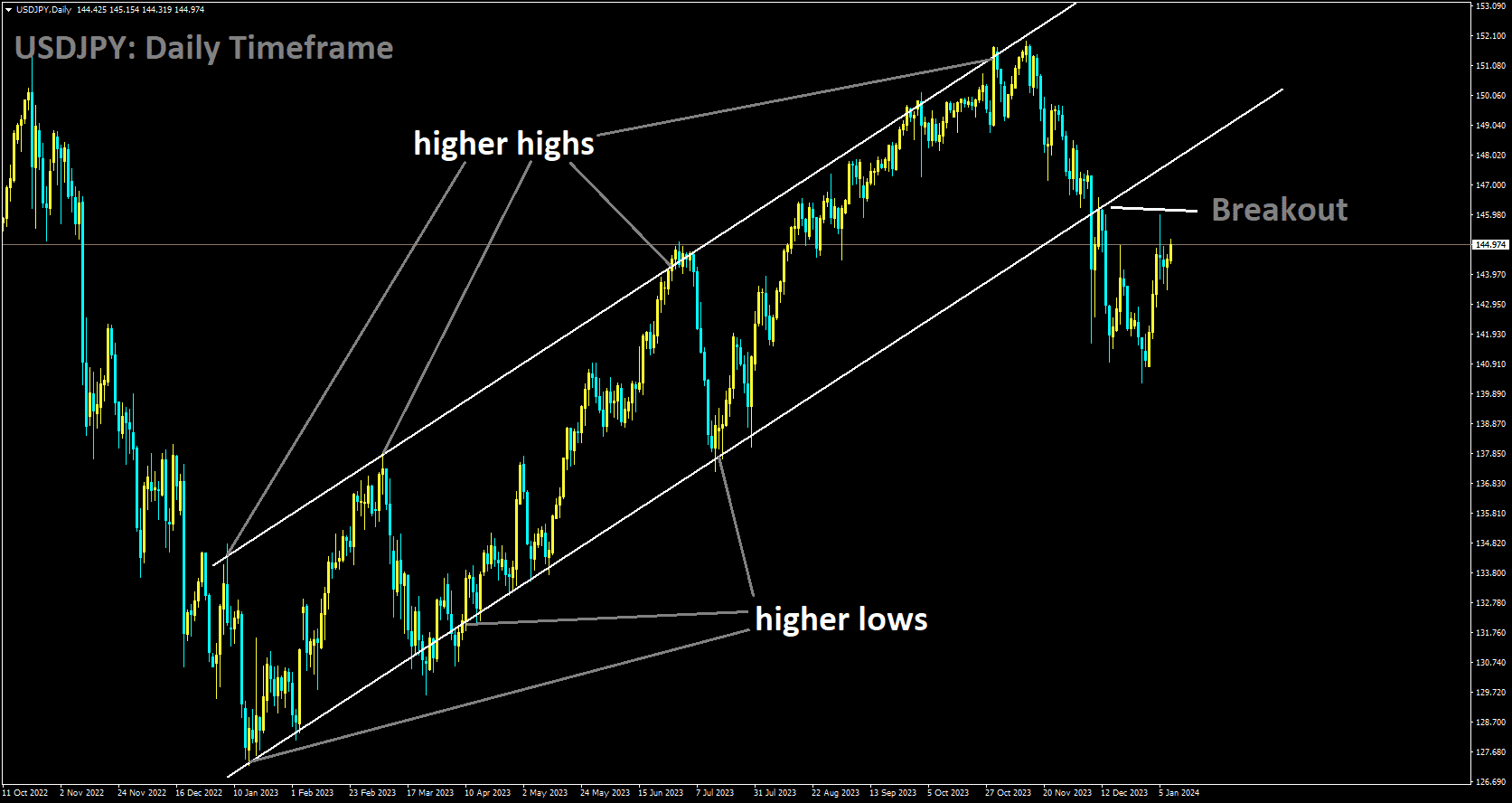Screen dimensions: 1512x803
Task: Click the current price tag 144.974
Action: tap(1490, 245)
